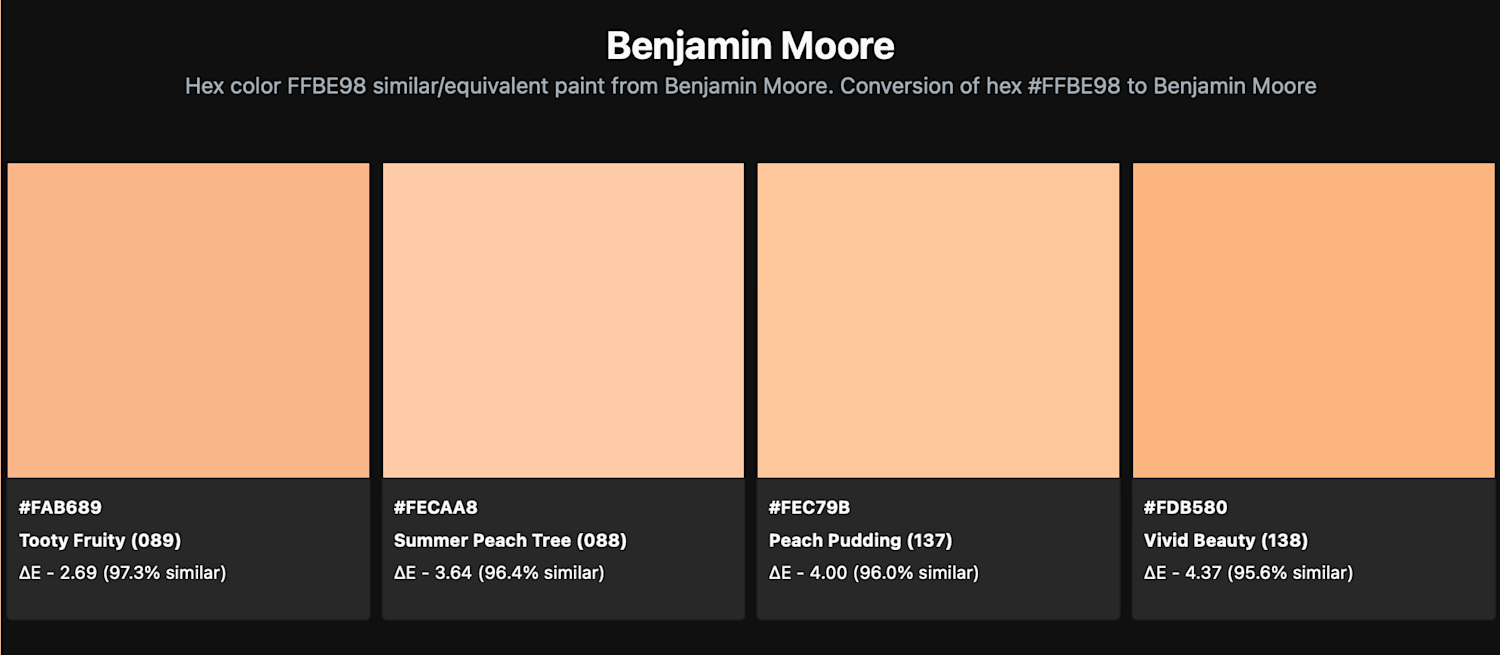The image size is (1500, 655).
Task: Click the ΔE 4.00 similarity text
Action: [874, 573]
